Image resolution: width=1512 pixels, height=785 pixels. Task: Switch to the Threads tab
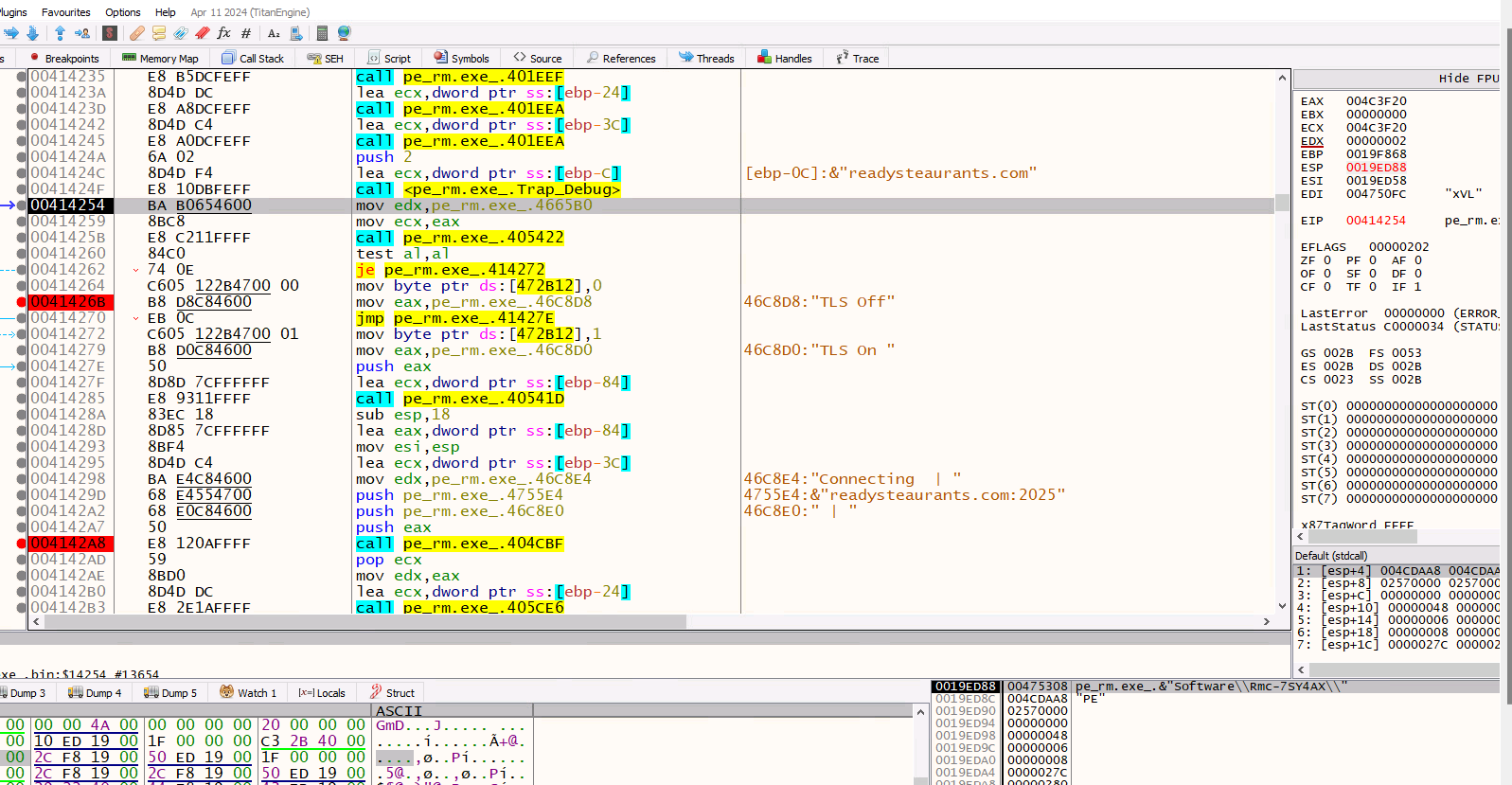click(707, 59)
